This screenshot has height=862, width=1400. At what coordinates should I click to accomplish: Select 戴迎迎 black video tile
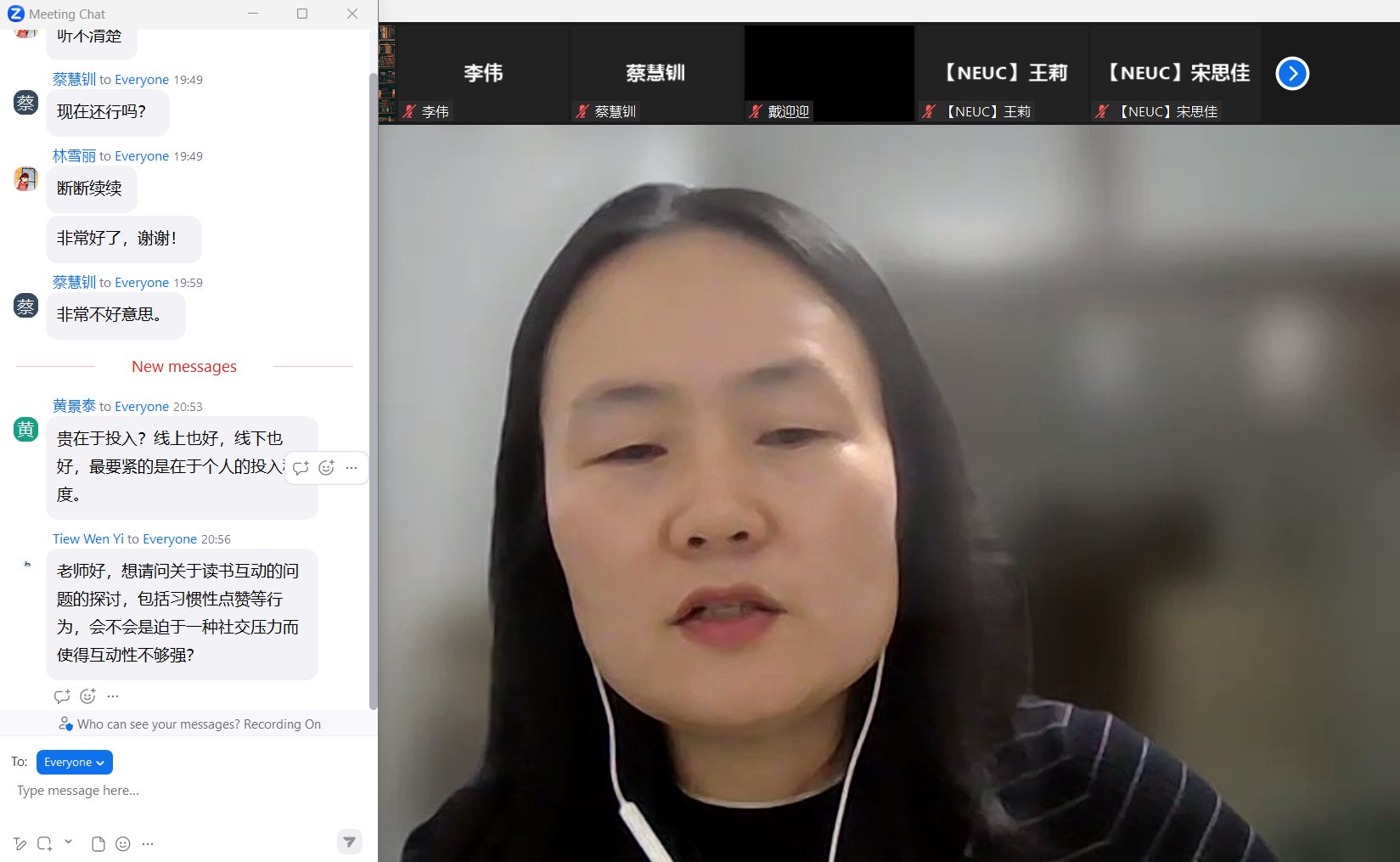[x=829, y=73]
